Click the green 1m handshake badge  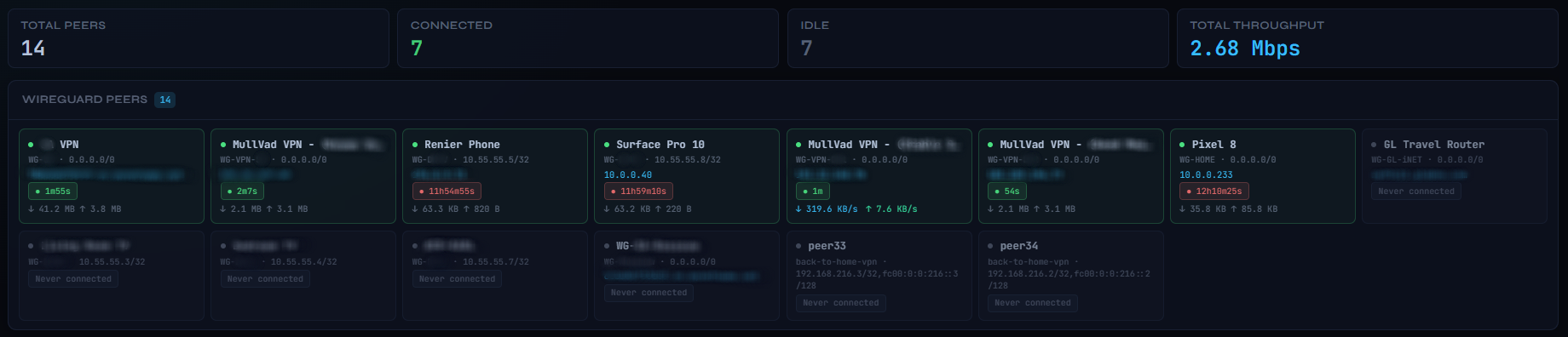813,191
